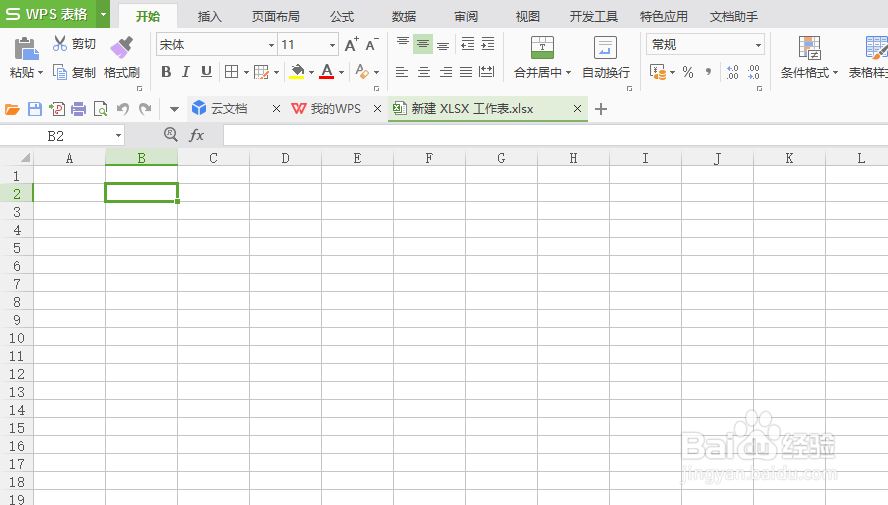Open the font size dropdown
The image size is (888, 505).
332,45
